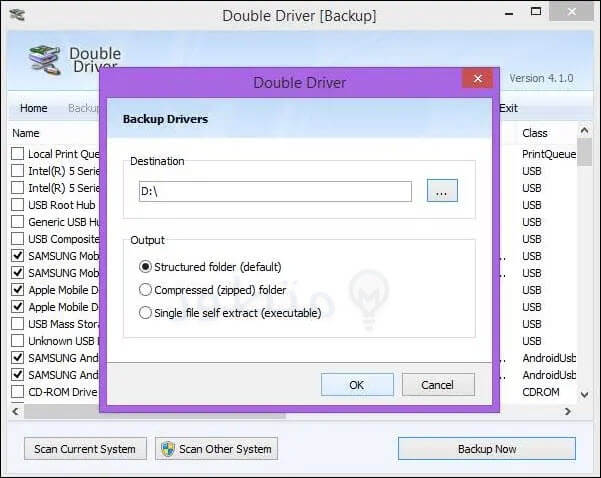Select the PrintQueue class cell
This screenshot has height=478, width=601.
coord(549,154)
